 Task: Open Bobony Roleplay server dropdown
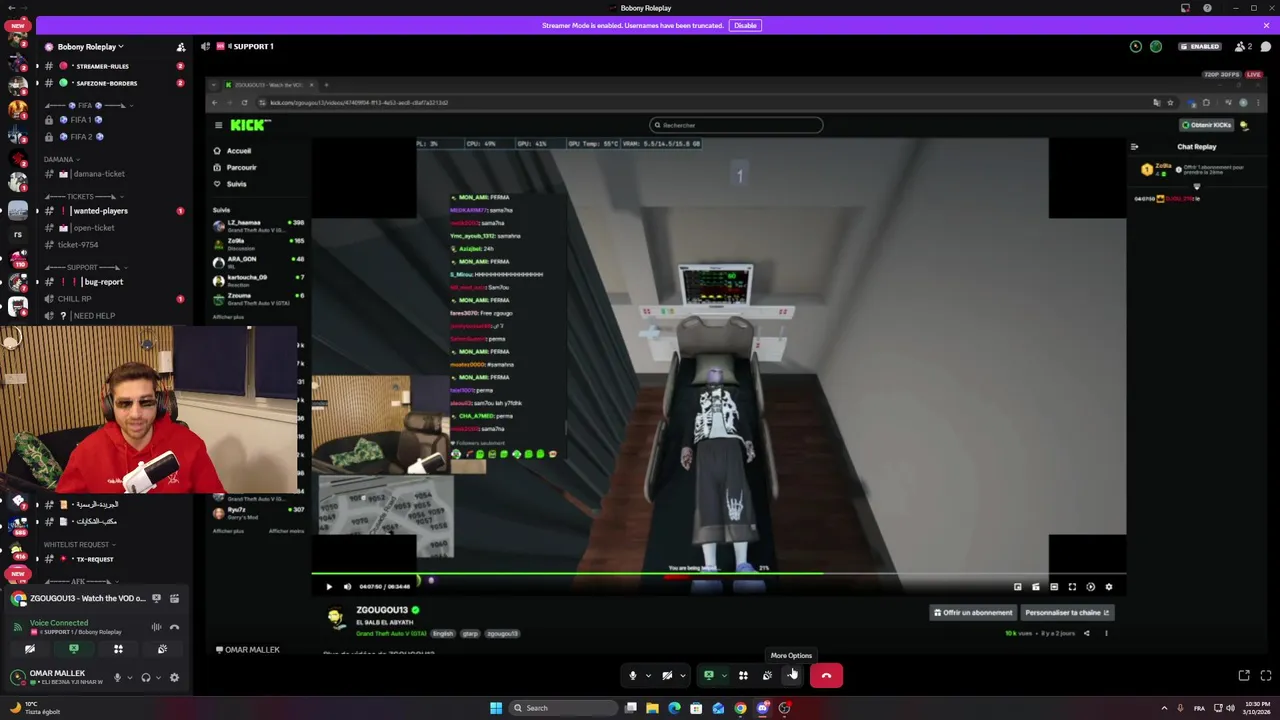(x=91, y=47)
